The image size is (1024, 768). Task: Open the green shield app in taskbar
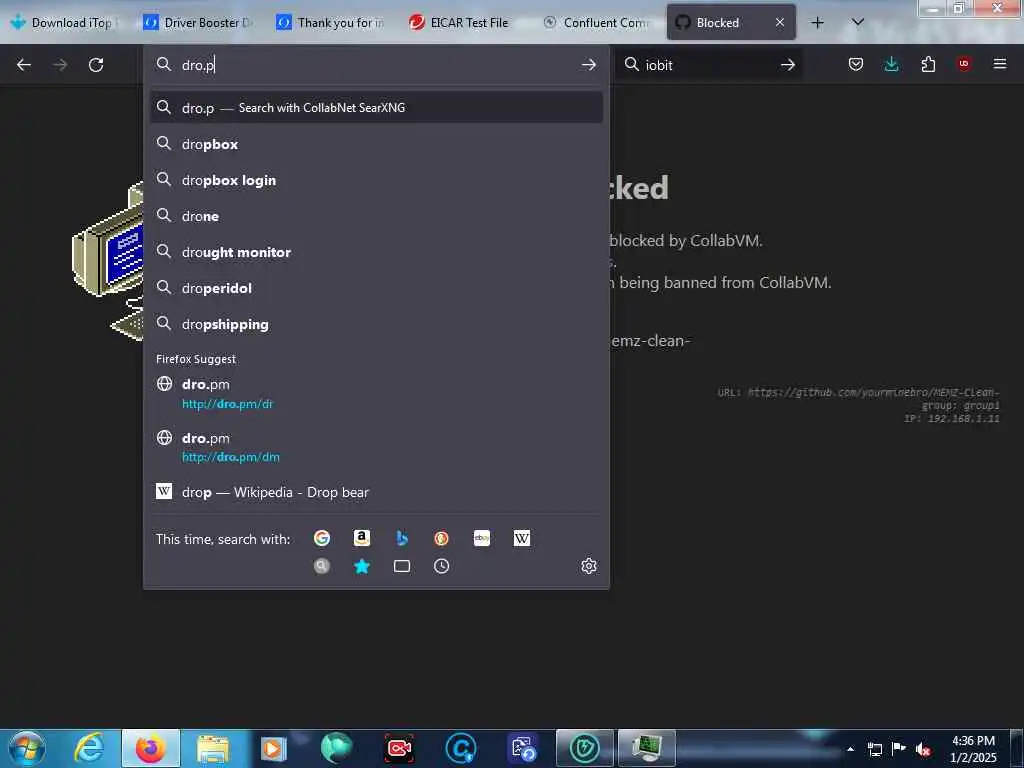(x=584, y=748)
